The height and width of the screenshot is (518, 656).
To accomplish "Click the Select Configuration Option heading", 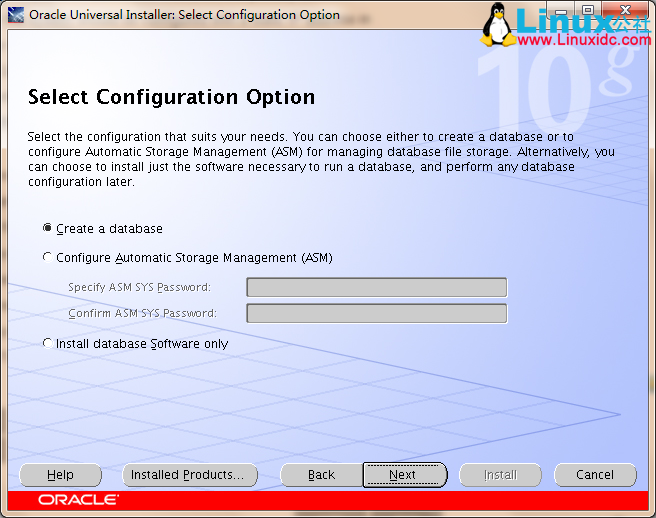I will point(171,97).
